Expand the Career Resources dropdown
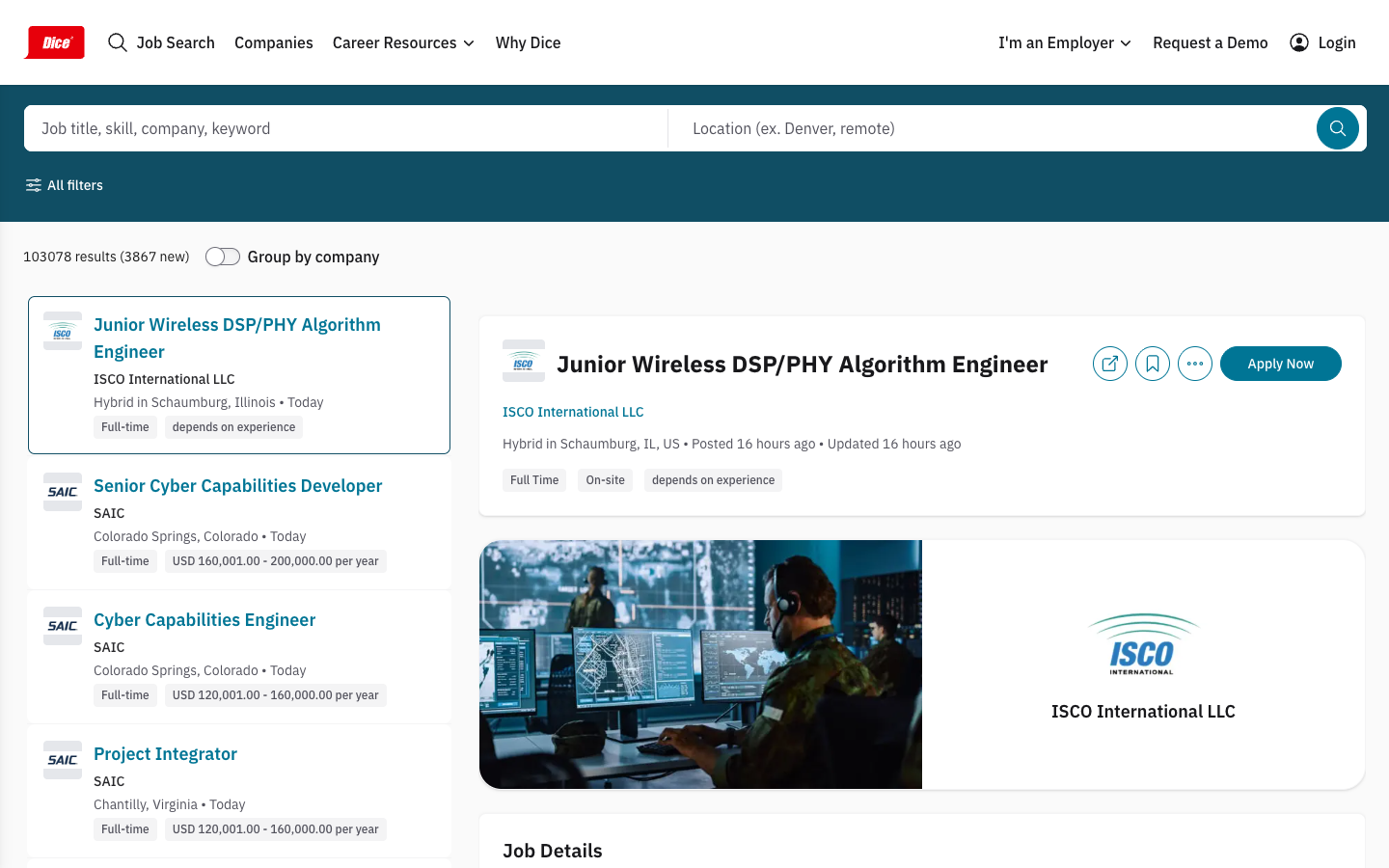 click(x=403, y=42)
